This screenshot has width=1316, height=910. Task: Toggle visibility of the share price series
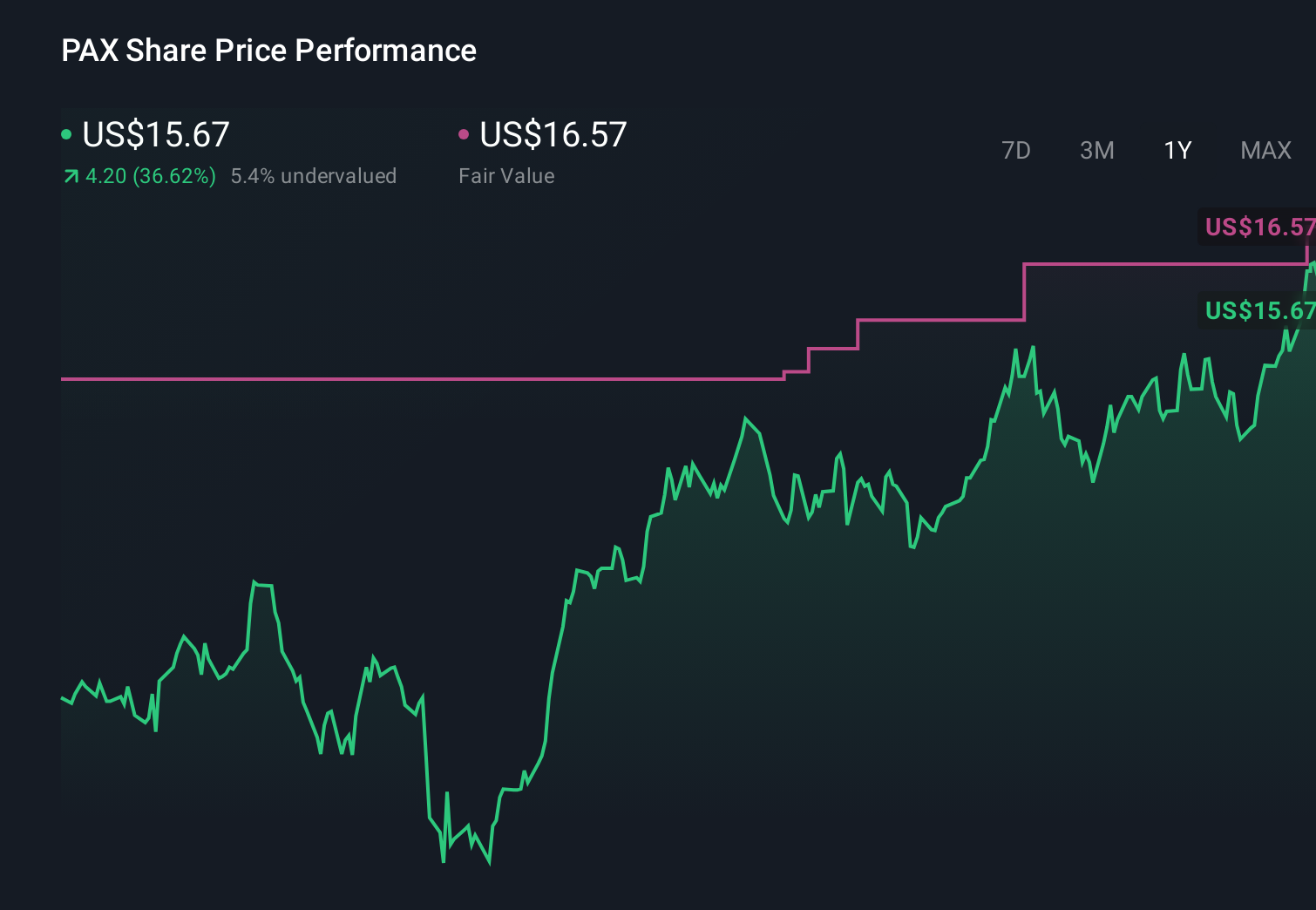coord(66,133)
